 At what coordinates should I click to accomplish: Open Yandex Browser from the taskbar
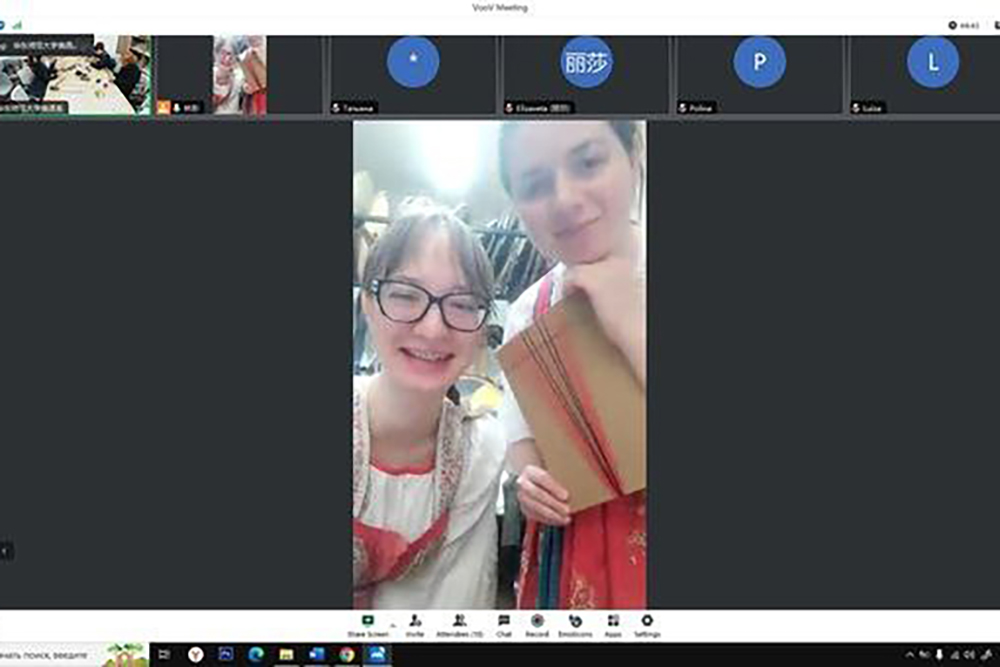click(195, 655)
